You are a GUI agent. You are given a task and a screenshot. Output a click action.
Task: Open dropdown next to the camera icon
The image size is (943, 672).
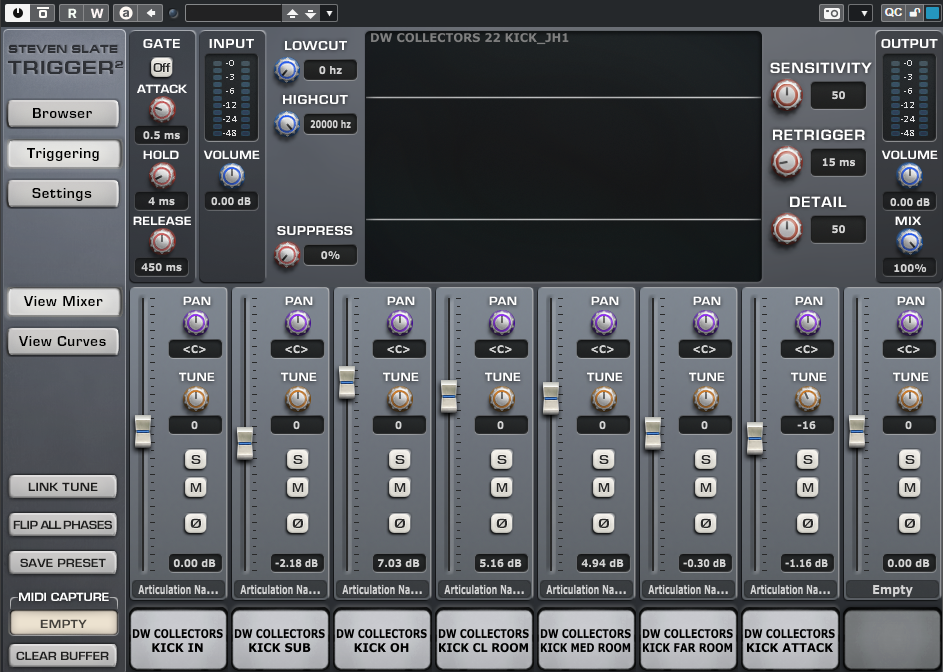click(860, 13)
